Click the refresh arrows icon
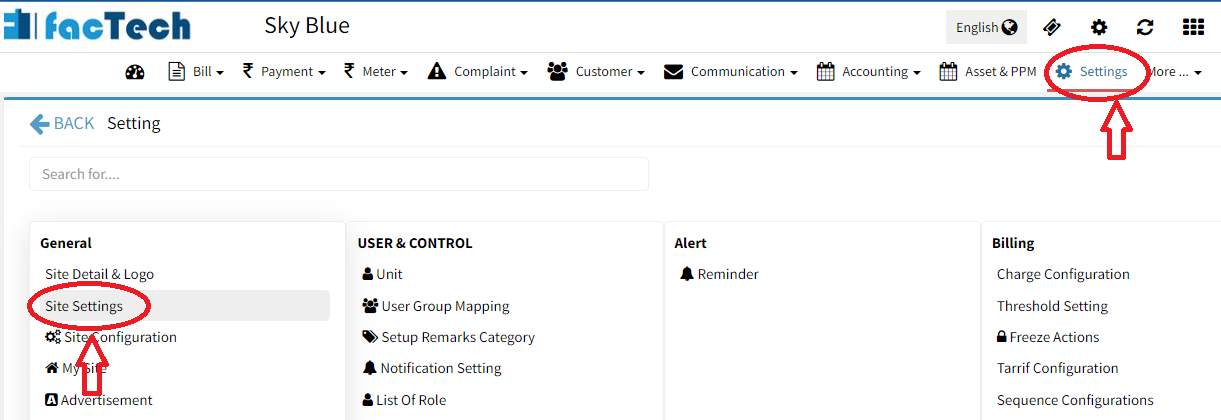Viewport: 1221px width, 420px height. click(x=1145, y=28)
